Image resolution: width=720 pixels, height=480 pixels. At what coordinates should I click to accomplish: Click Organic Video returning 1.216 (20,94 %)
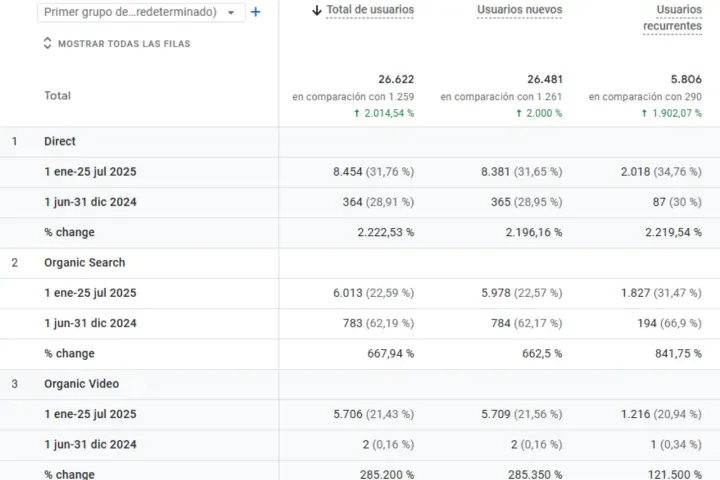[661, 414]
